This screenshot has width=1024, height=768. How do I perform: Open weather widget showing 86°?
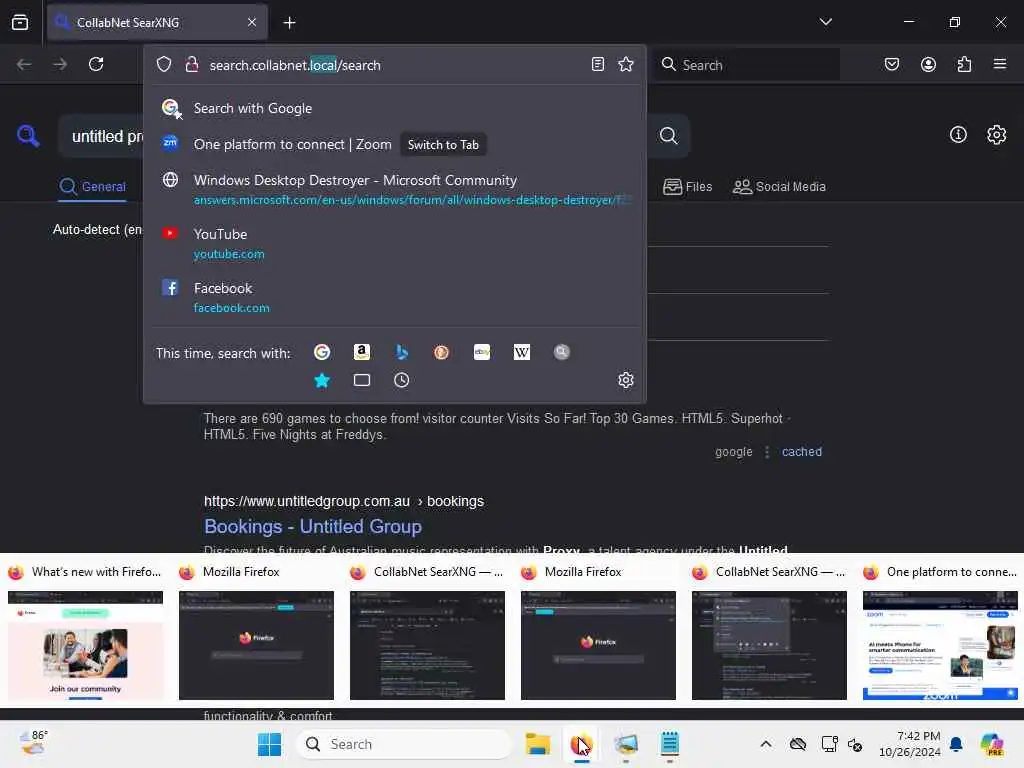(x=33, y=744)
